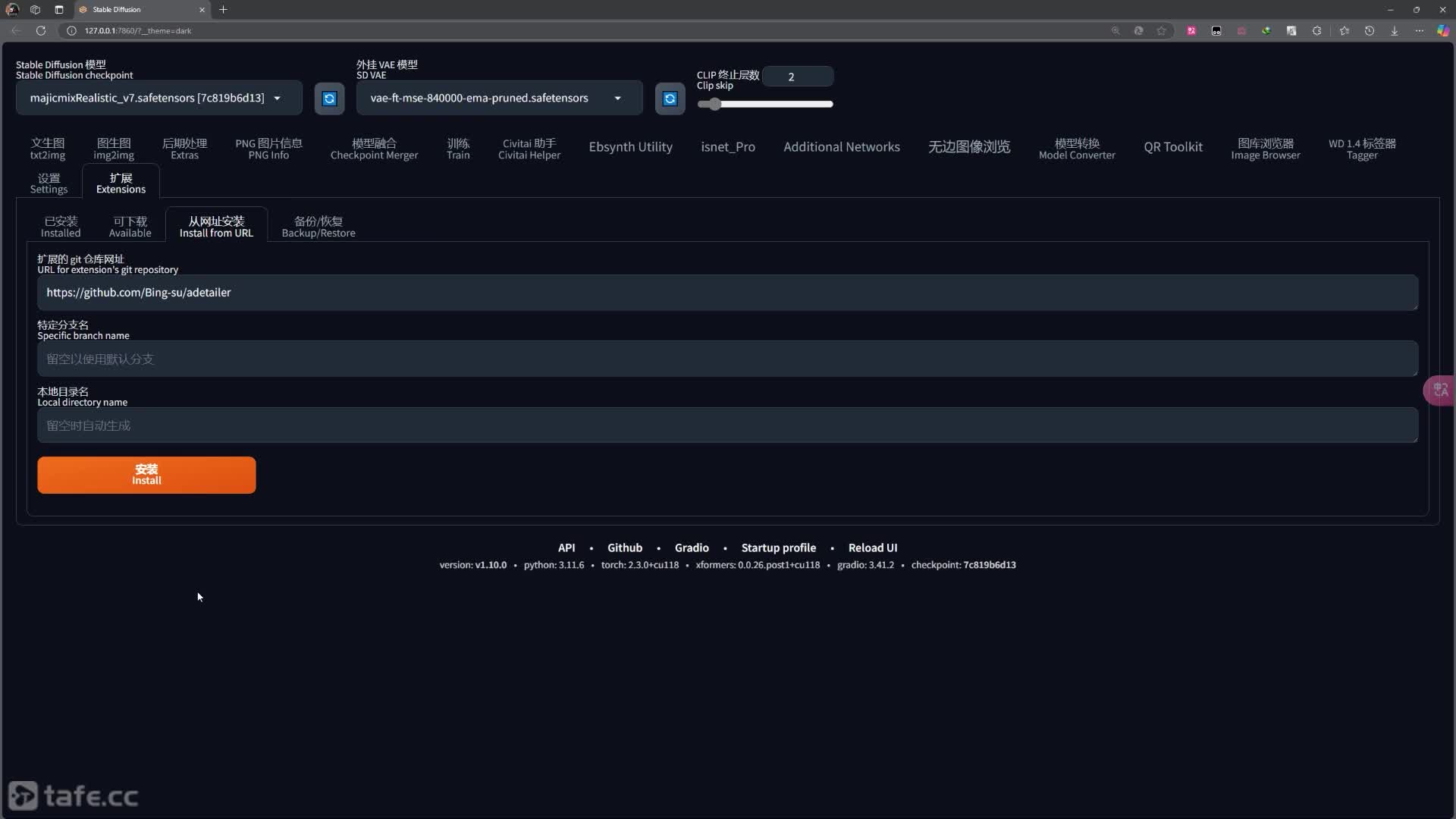Click the Reload UI footer link

(x=873, y=548)
